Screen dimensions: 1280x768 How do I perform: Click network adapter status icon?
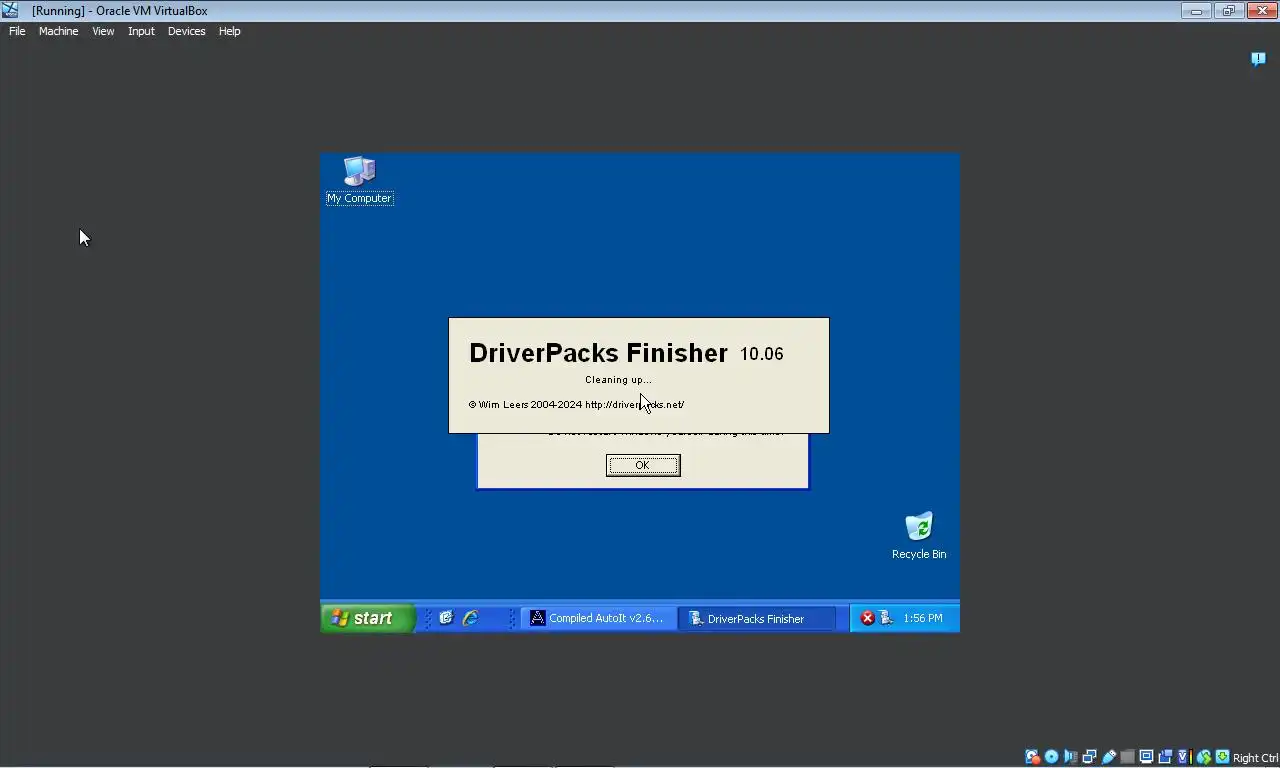1089,757
